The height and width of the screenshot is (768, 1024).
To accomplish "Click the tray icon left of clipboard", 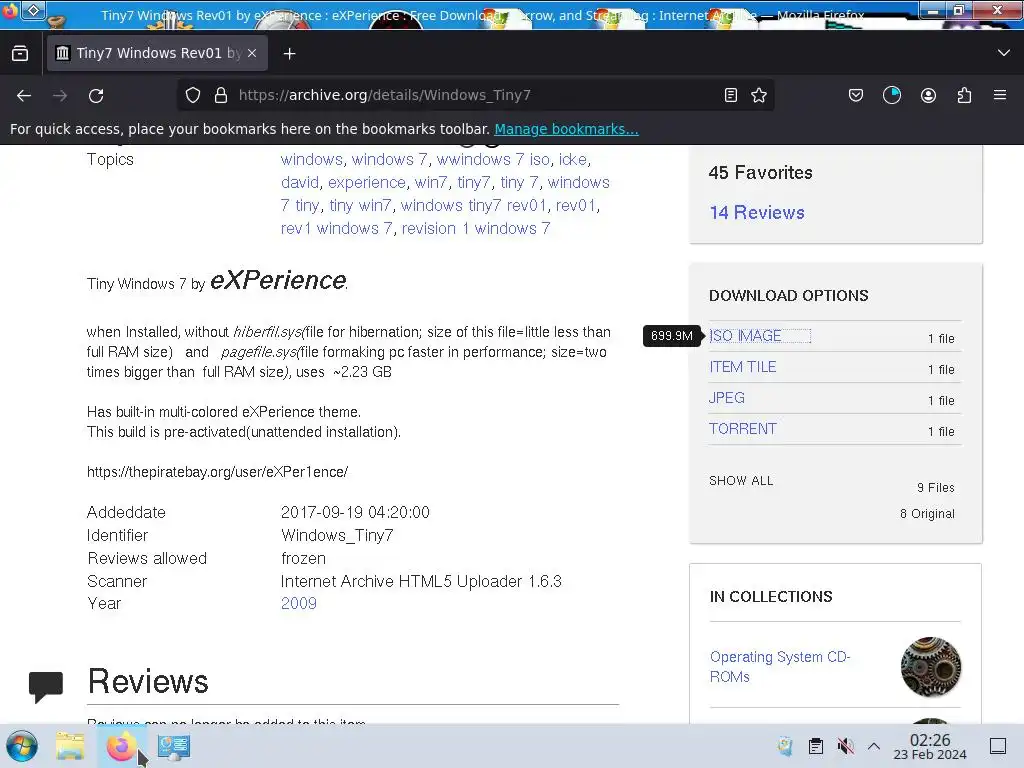I will 786,746.
